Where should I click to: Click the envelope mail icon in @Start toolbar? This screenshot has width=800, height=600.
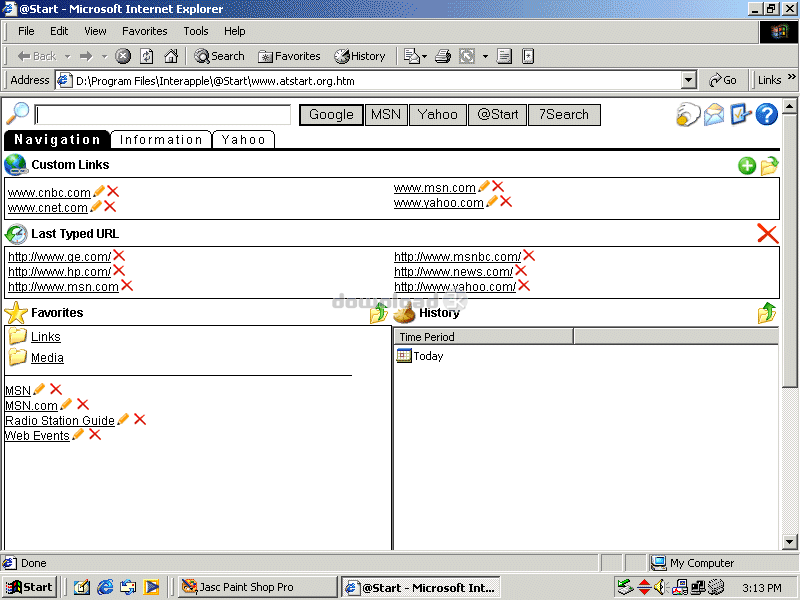[x=714, y=114]
